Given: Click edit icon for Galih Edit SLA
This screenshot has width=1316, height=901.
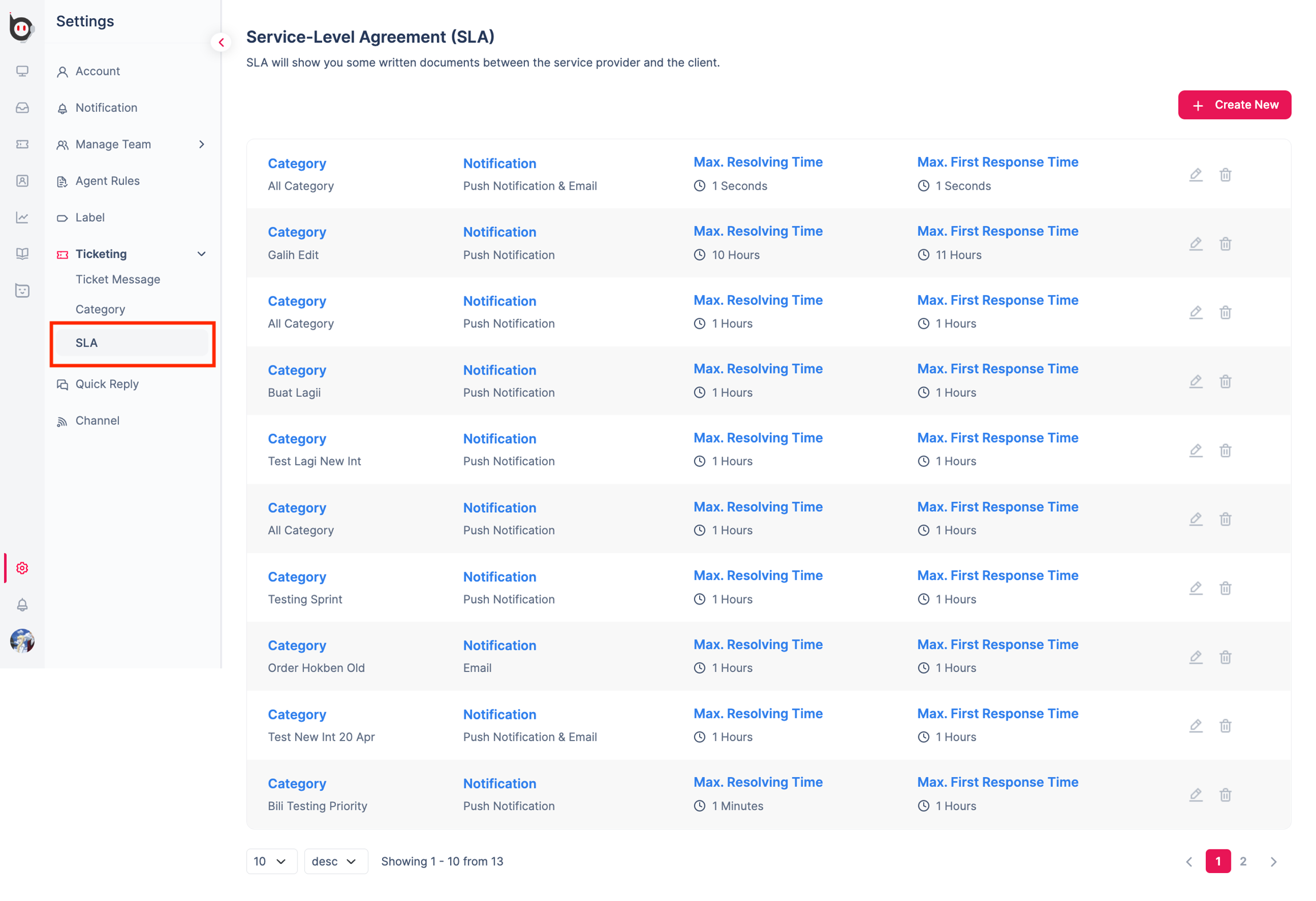Looking at the screenshot, I should tap(1195, 244).
